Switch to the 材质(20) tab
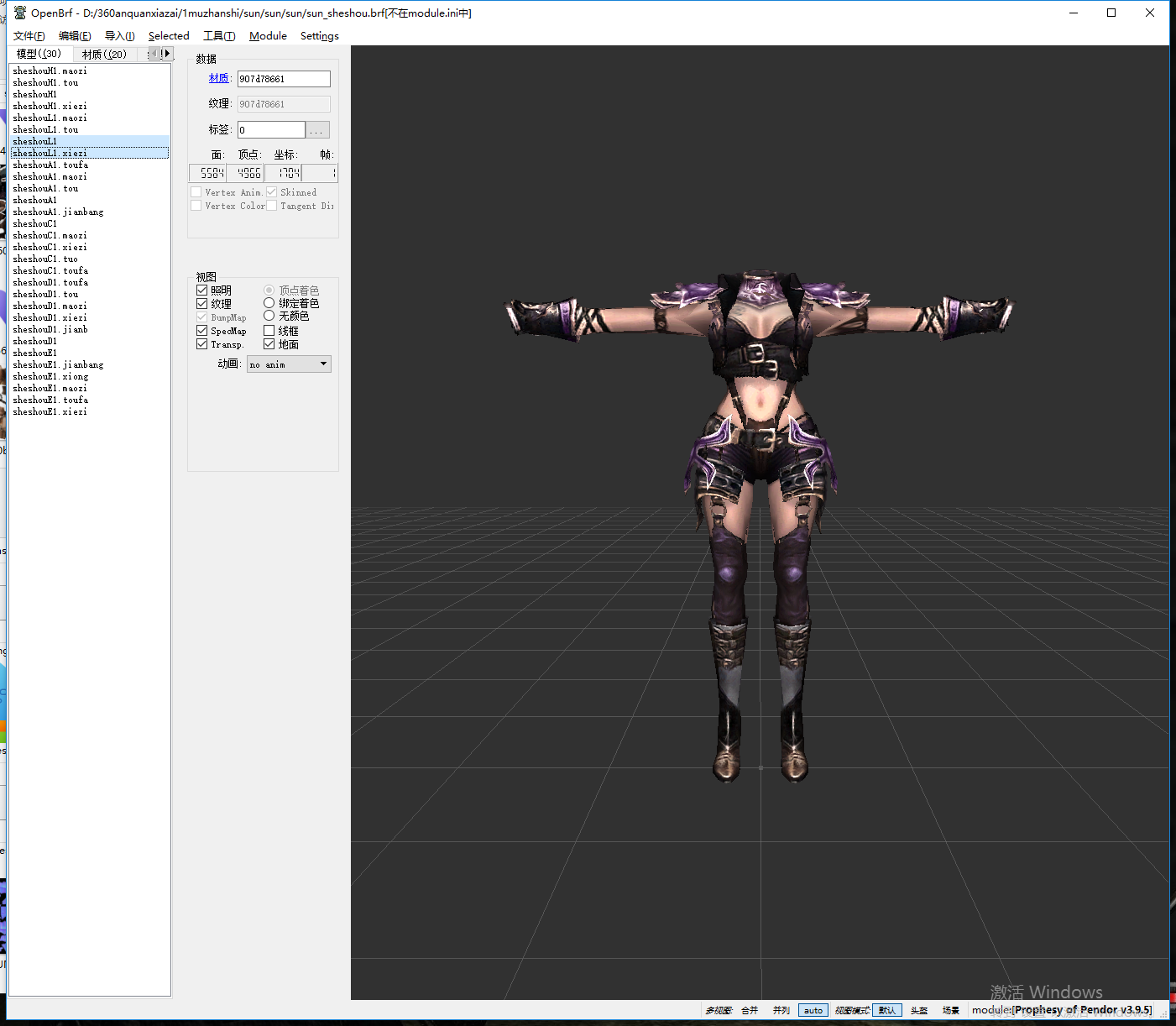The width and height of the screenshot is (1176, 1026). [x=104, y=55]
